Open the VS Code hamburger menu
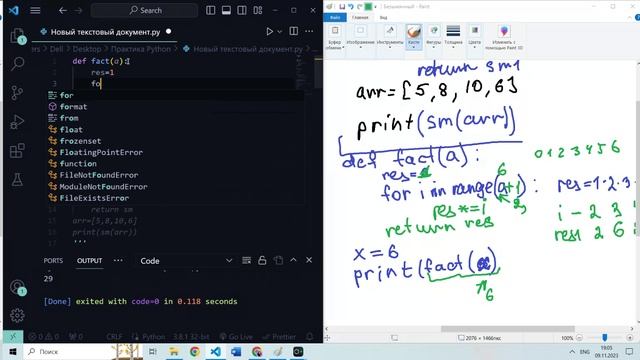This screenshot has width=640, height=360. [35, 10]
